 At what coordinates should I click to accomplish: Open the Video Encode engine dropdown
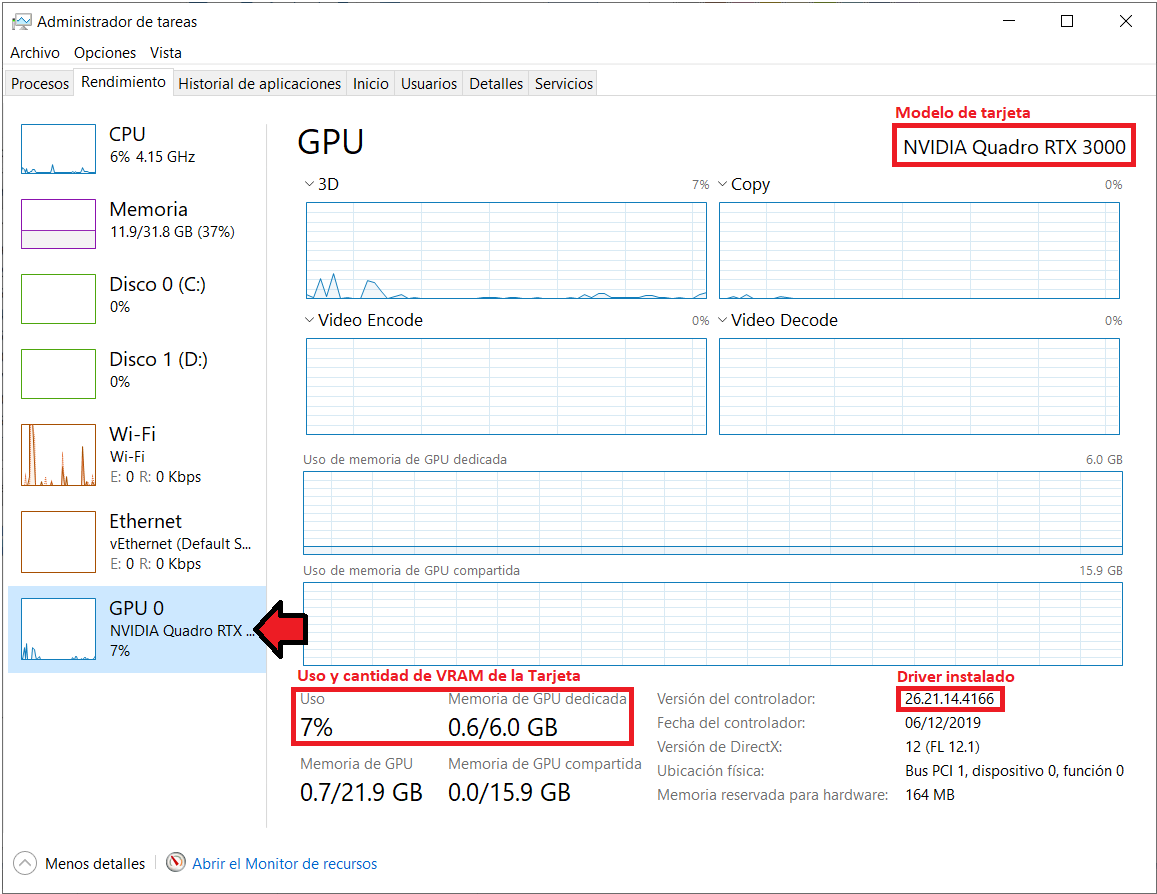click(309, 319)
